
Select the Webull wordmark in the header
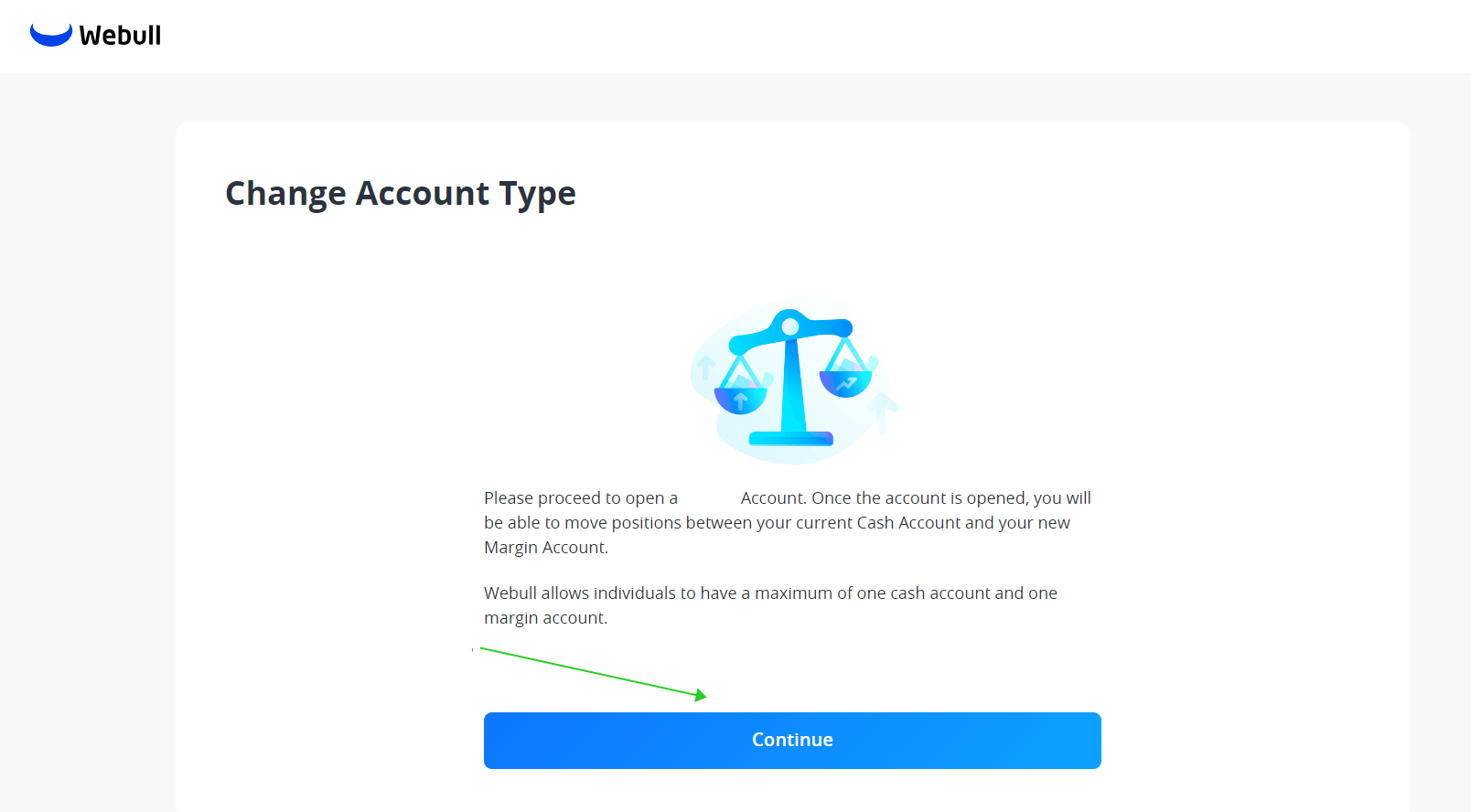coord(120,36)
